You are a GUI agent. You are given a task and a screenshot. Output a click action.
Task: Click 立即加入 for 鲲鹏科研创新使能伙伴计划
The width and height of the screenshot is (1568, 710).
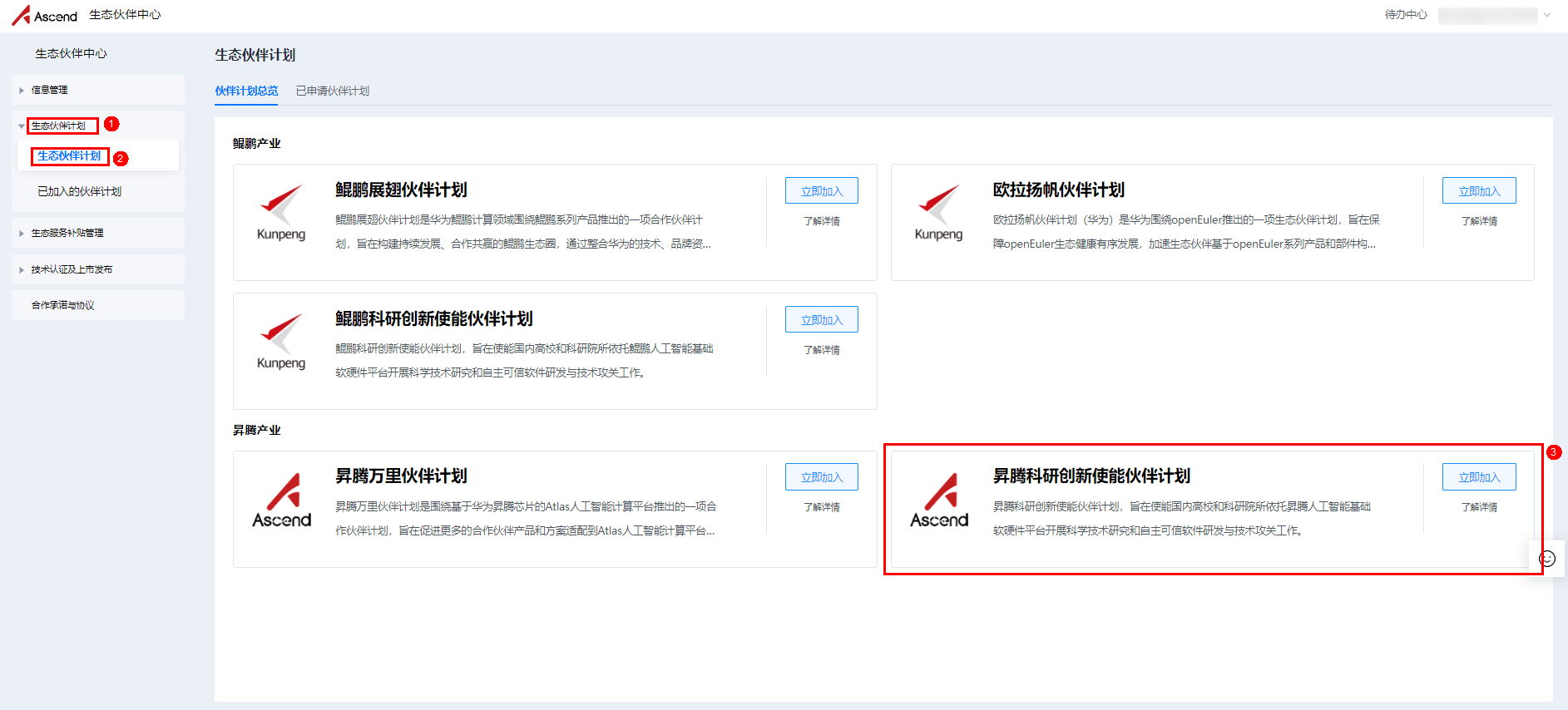click(x=822, y=319)
